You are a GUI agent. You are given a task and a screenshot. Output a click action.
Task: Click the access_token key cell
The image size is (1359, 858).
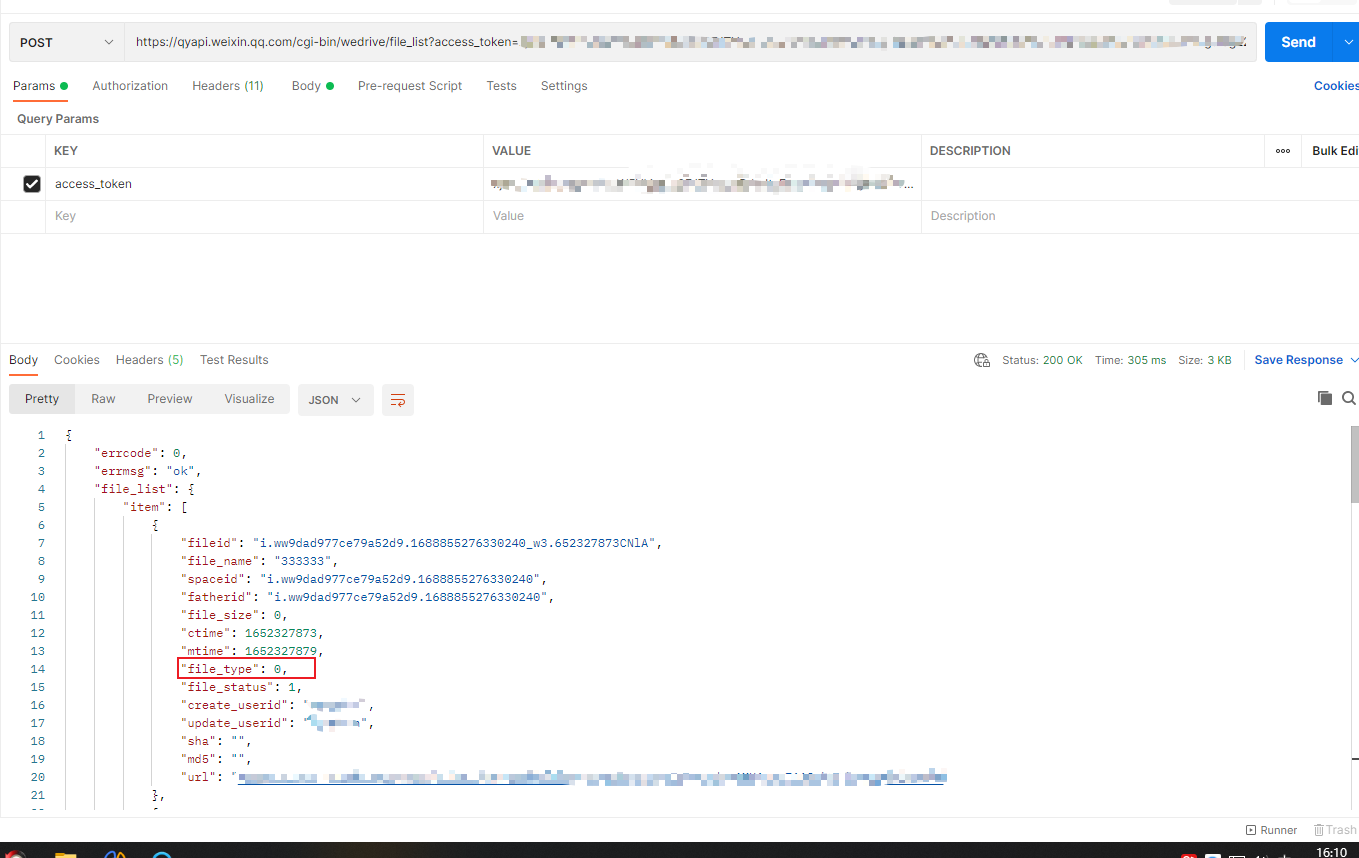coord(264,184)
